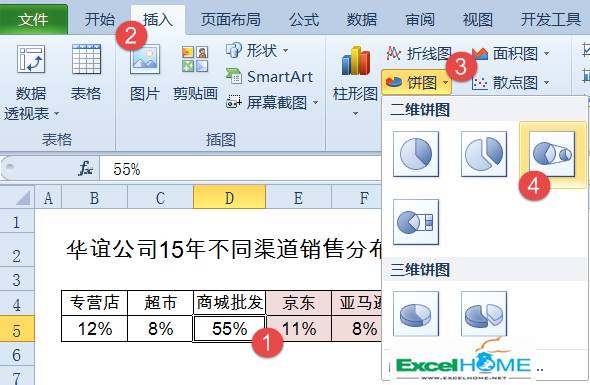590x385 pixels.
Task: Select column B header
Action: tap(94, 198)
